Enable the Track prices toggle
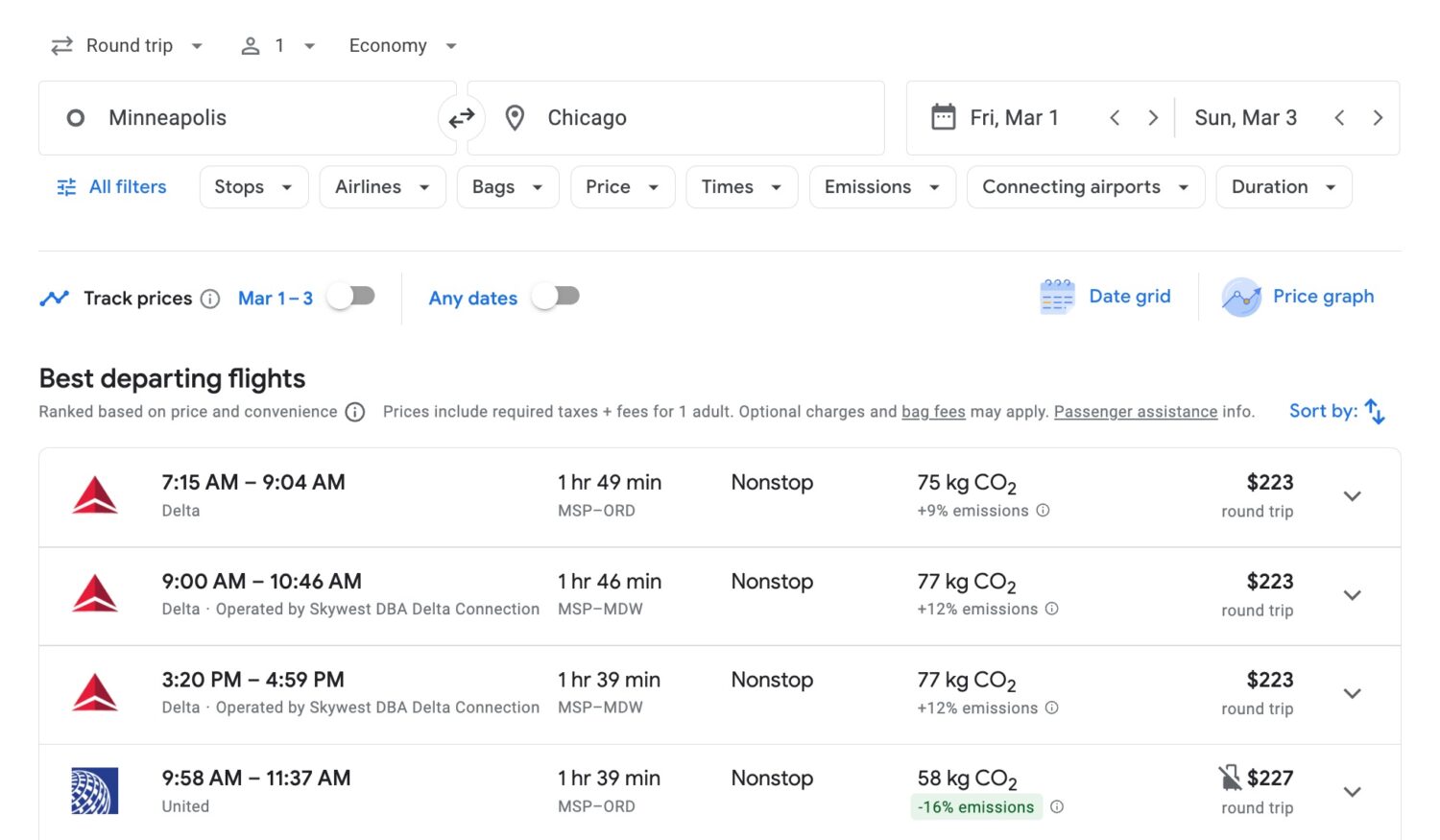This screenshot has width=1440, height=840. pos(350,297)
